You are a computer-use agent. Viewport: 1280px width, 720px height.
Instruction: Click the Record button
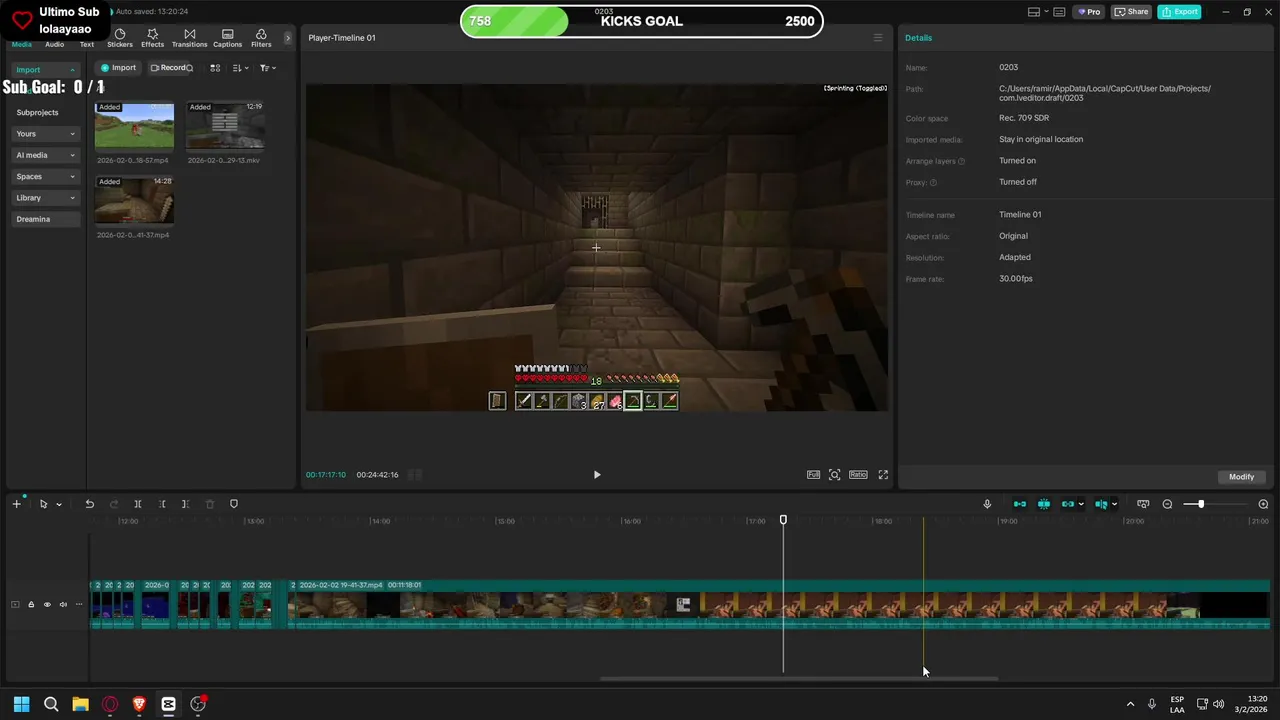[170, 68]
